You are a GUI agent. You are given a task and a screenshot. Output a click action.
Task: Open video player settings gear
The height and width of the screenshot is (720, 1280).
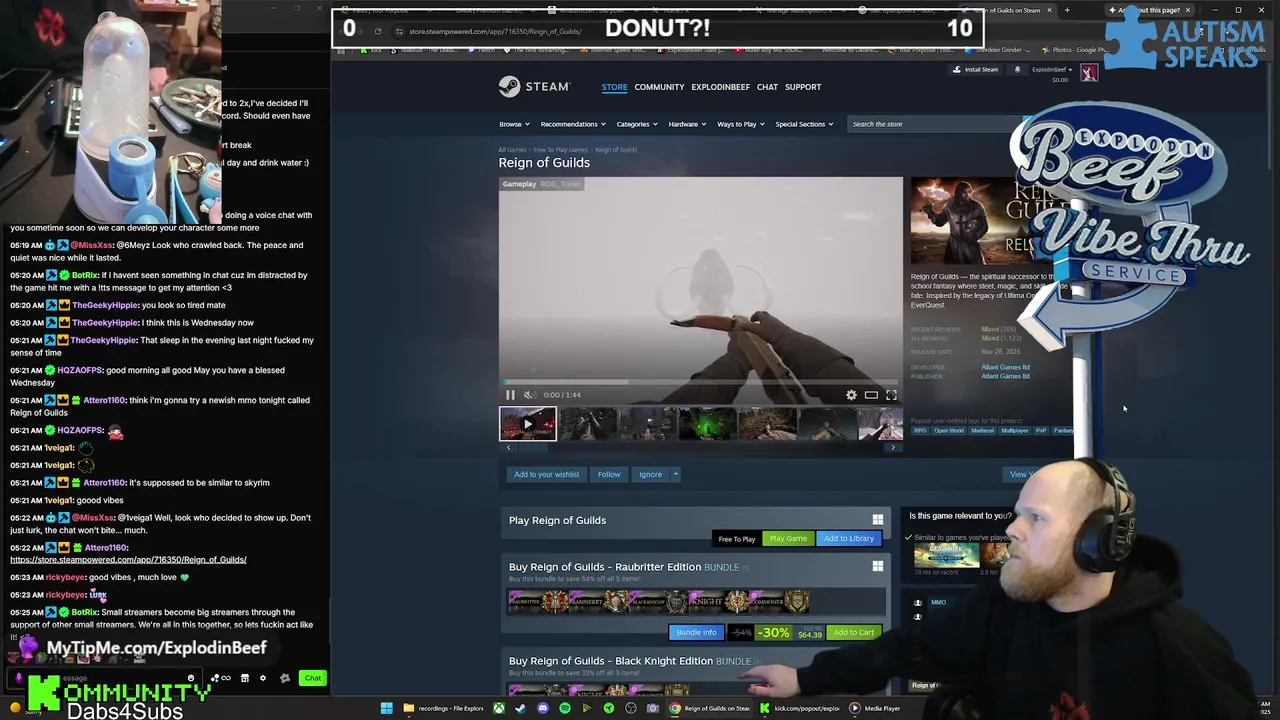tap(851, 395)
